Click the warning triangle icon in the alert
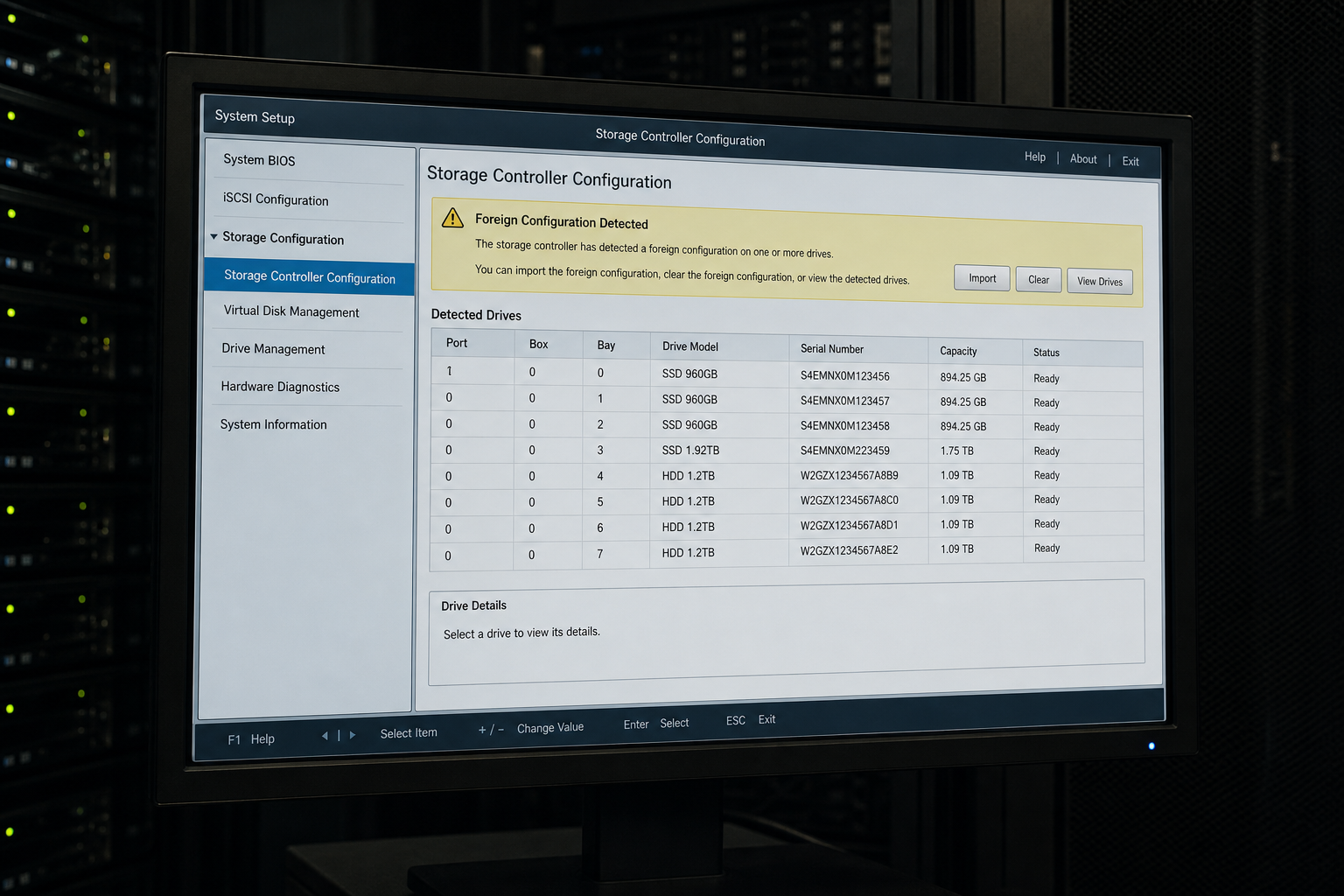Screen dimensions: 1344x896 (452, 218)
